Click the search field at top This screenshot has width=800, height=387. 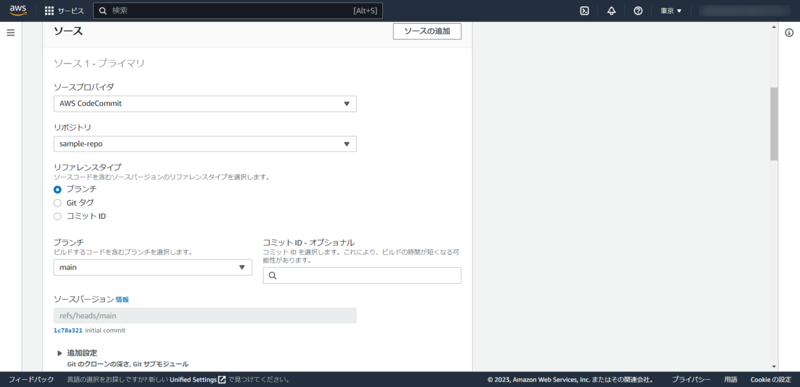click(x=238, y=11)
